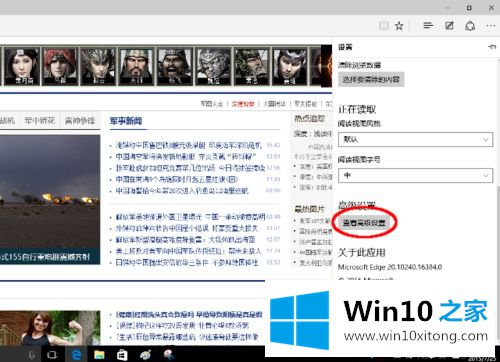Open the 155 artillery firing photo

[50, 199]
